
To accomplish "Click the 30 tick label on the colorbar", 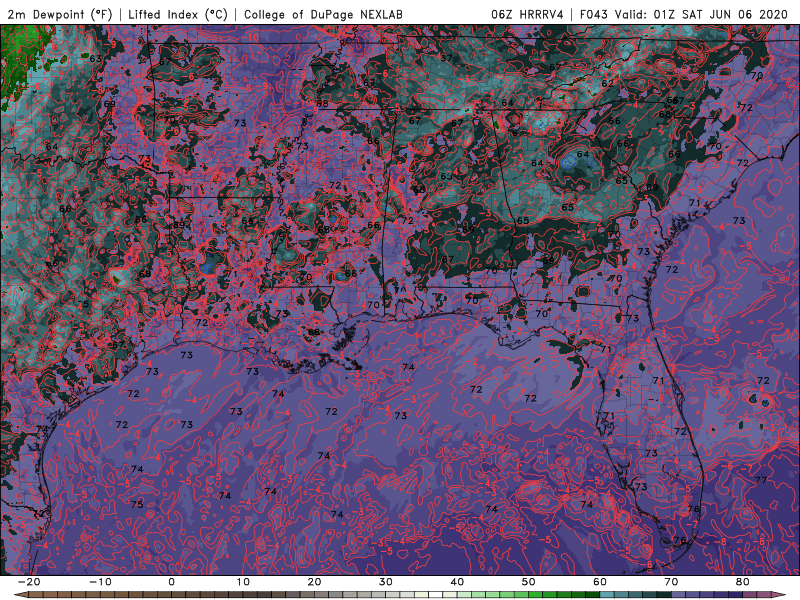I will pos(386,582).
